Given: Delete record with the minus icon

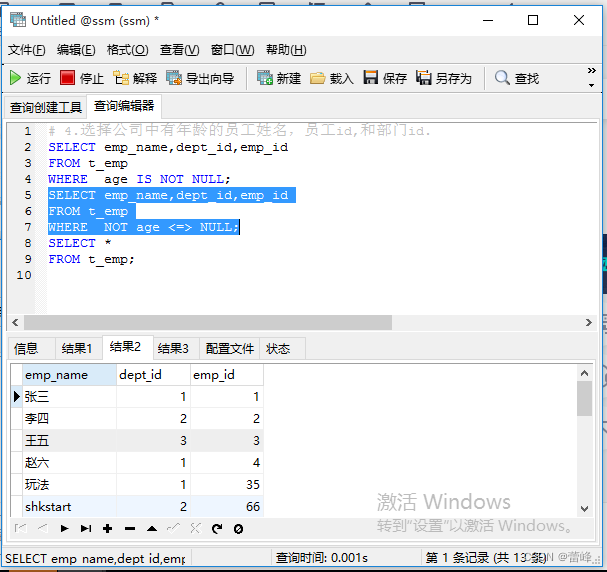Looking at the screenshot, I should coord(130,529).
